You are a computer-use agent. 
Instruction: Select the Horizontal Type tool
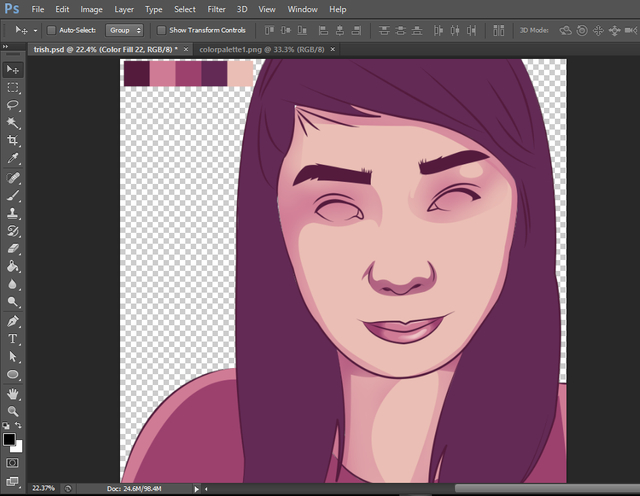(13, 339)
